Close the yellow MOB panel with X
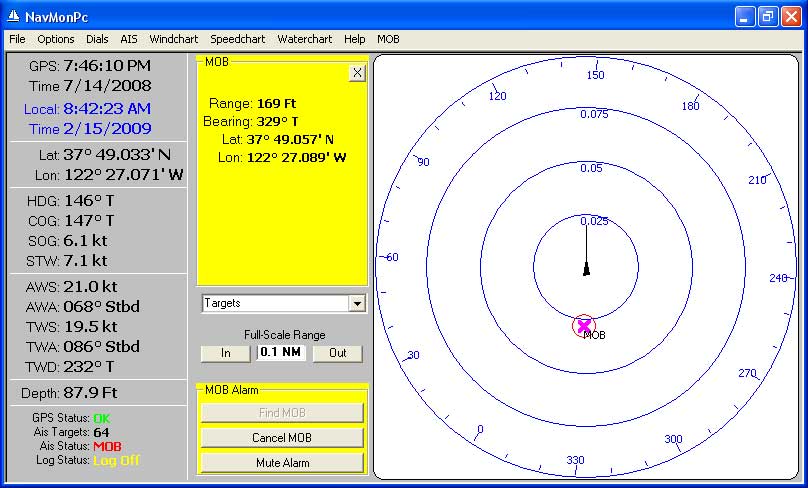 [357, 73]
